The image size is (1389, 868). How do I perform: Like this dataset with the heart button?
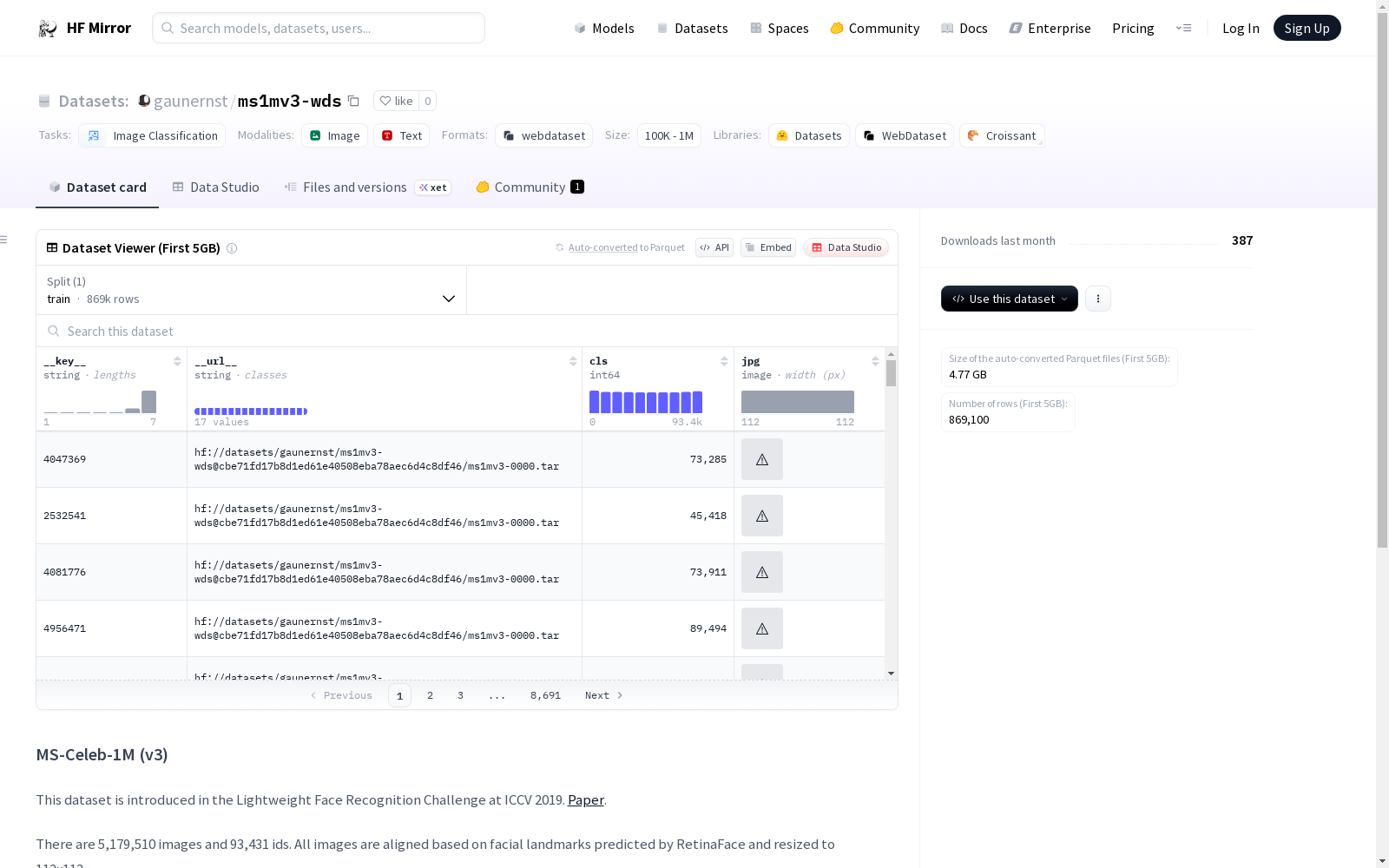pyautogui.click(x=396, y=101)
